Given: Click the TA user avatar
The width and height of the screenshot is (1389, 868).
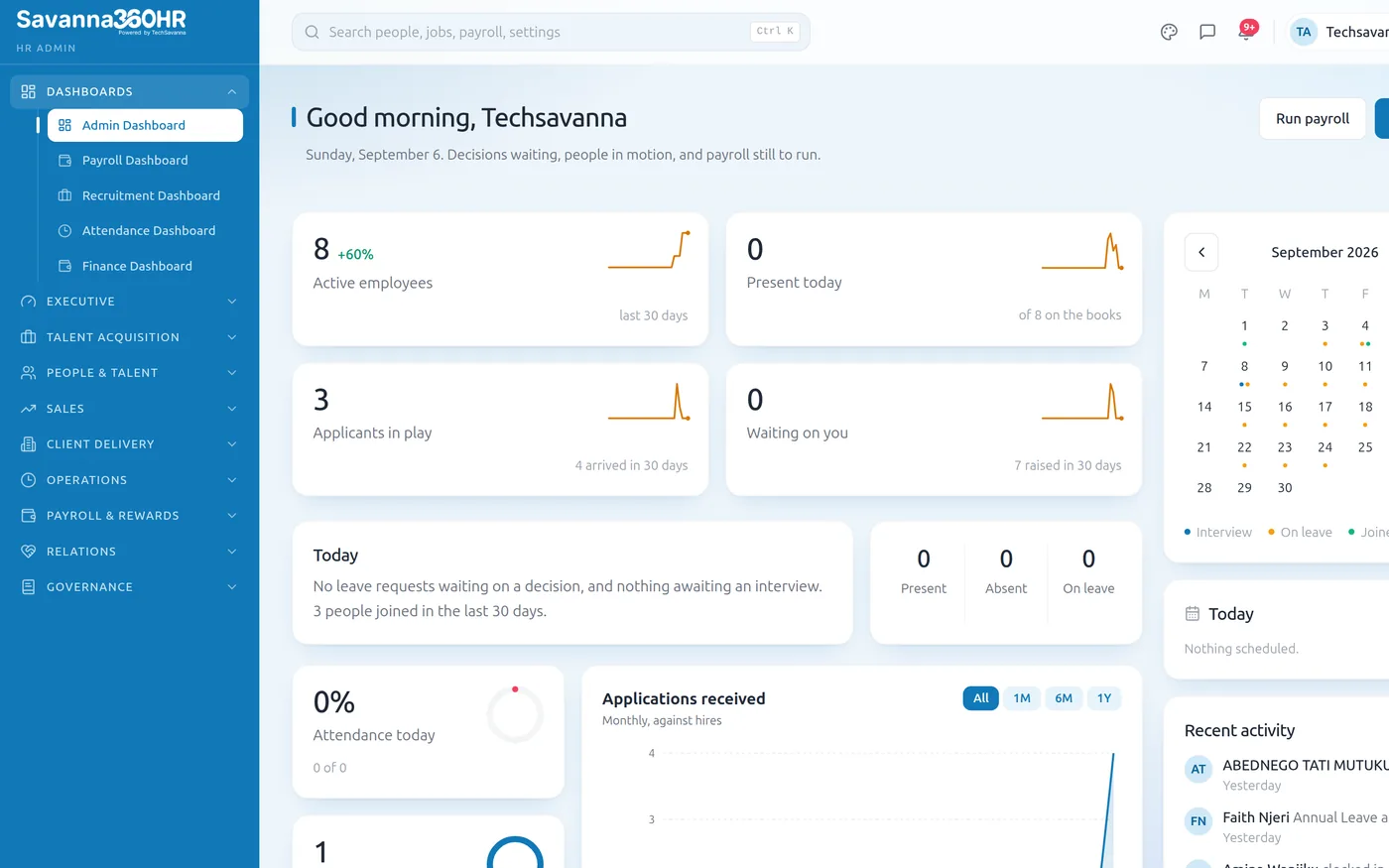Looking at the screenshot, I should click(x=1304, y=32).
